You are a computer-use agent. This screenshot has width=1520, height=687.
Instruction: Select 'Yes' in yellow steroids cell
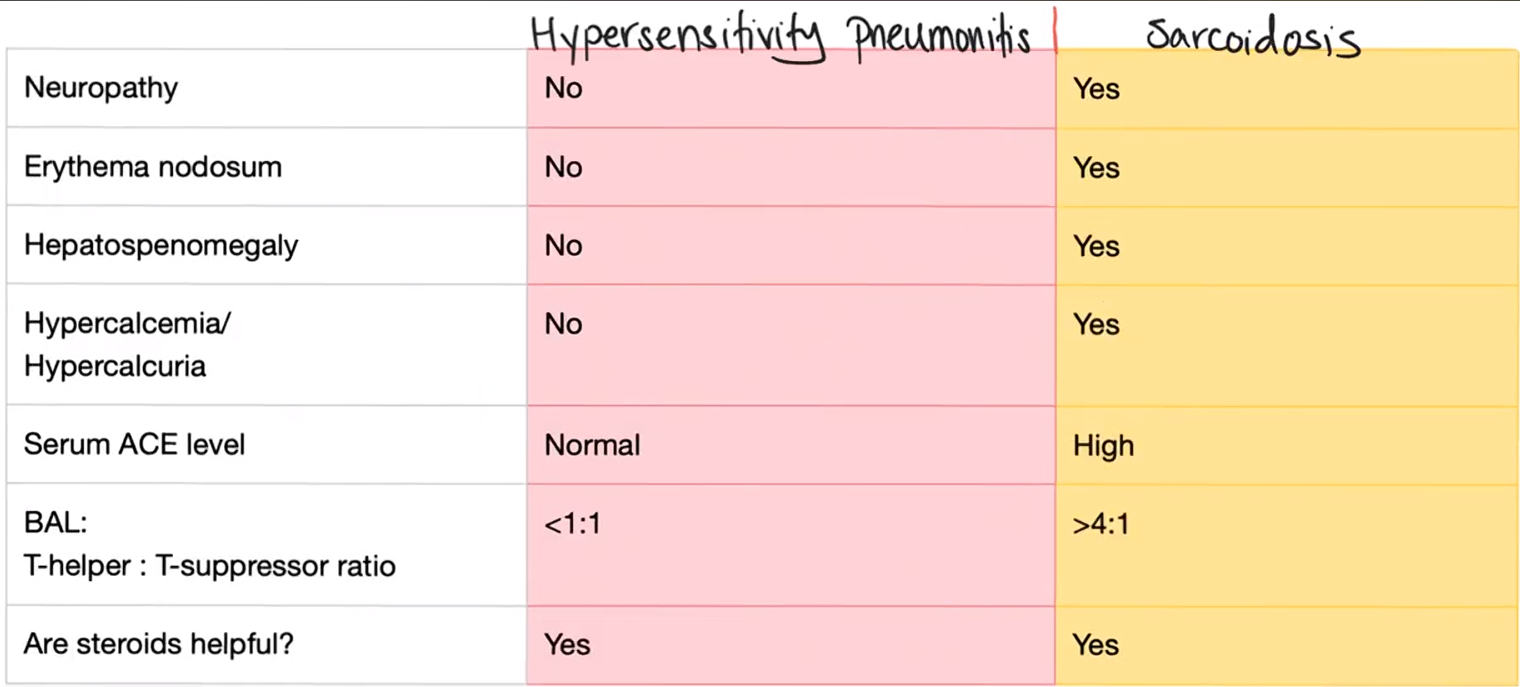point(1096,644)
